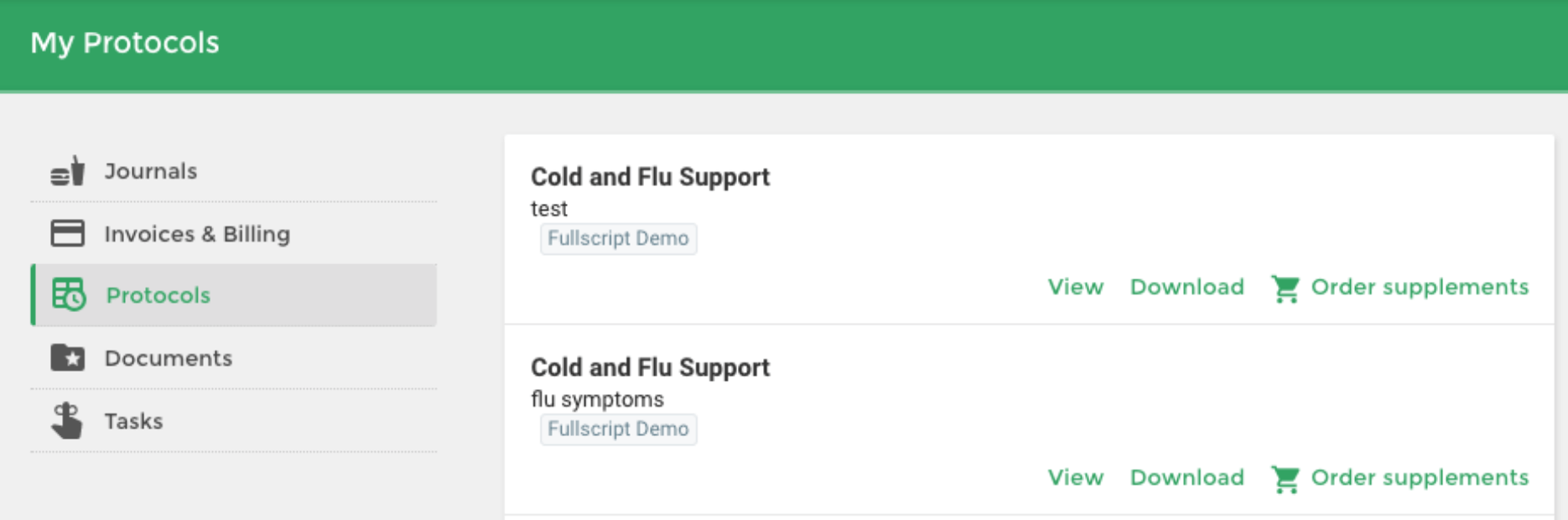The width and height of the screenshot is (1568, 520).
Task: Click the Fullscript Demo tag under 'flu symptoms'
Action: [x=619, y=429]
